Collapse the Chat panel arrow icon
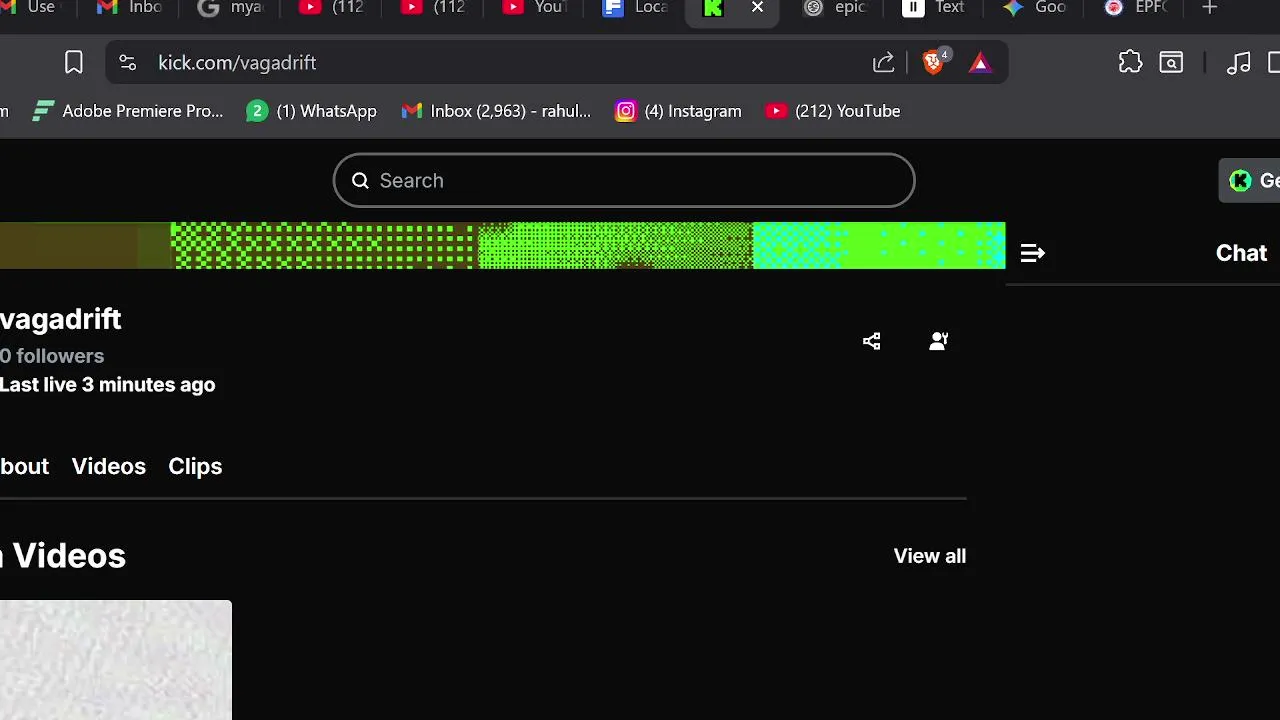The height and width of the screenshot is (720, 1280). (x=1032, y=254)
